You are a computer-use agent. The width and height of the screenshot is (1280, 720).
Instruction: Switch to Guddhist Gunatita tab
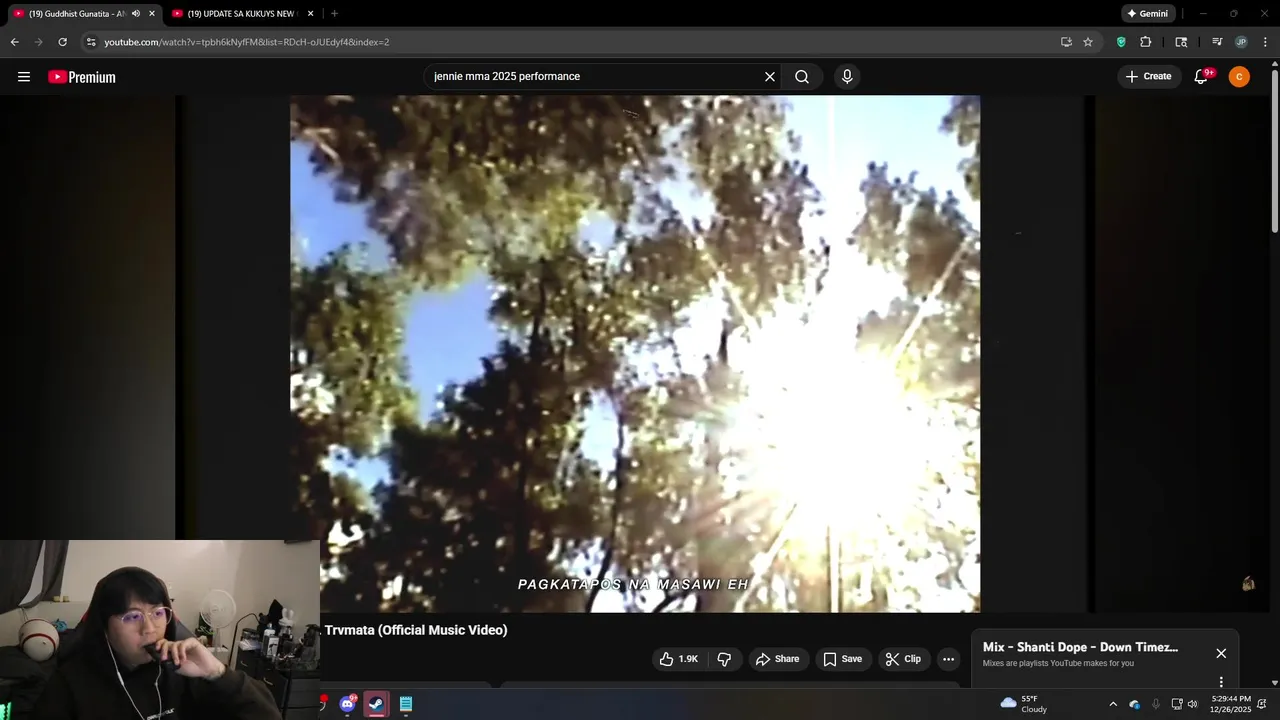(x=78, y=14)
